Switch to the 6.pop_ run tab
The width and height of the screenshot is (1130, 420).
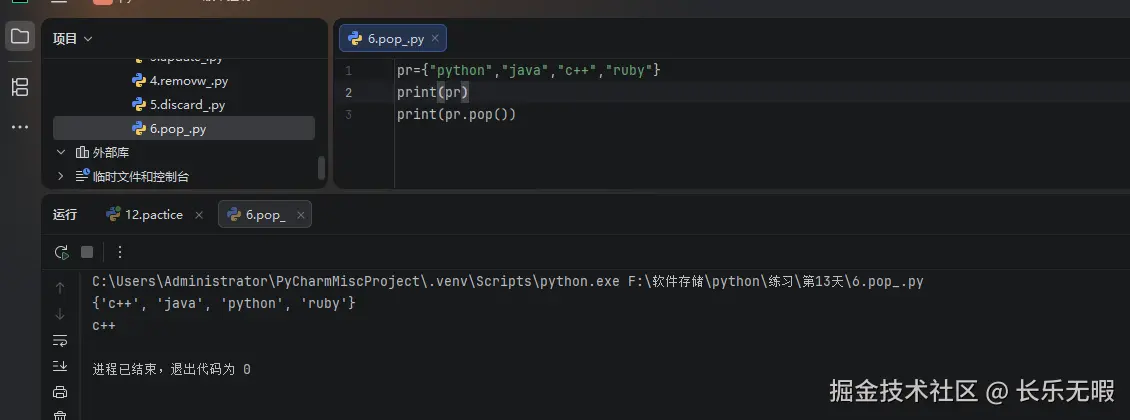265,215
